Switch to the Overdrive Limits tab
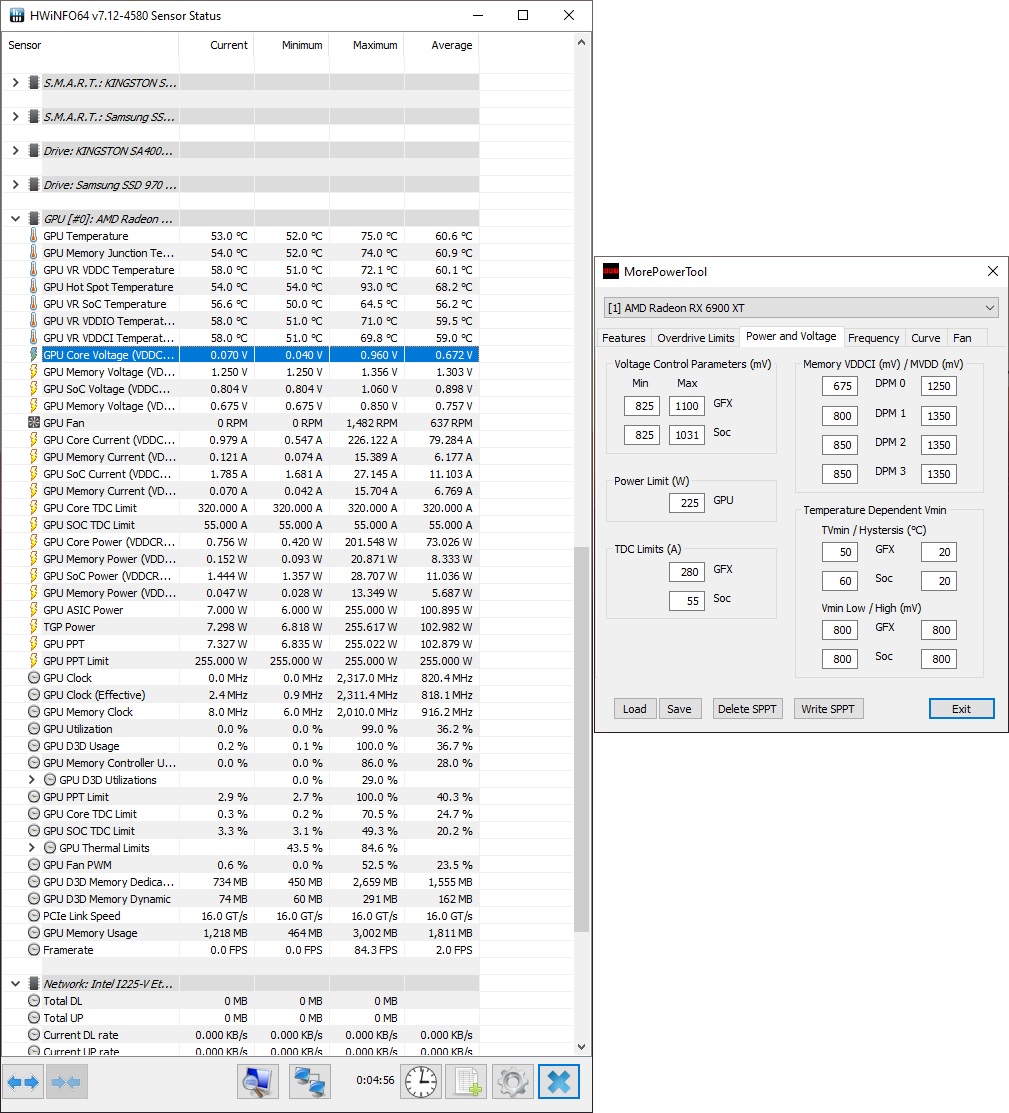Image resolution: width=1009 pixels, height=1113 pixels. click(696, 338)
